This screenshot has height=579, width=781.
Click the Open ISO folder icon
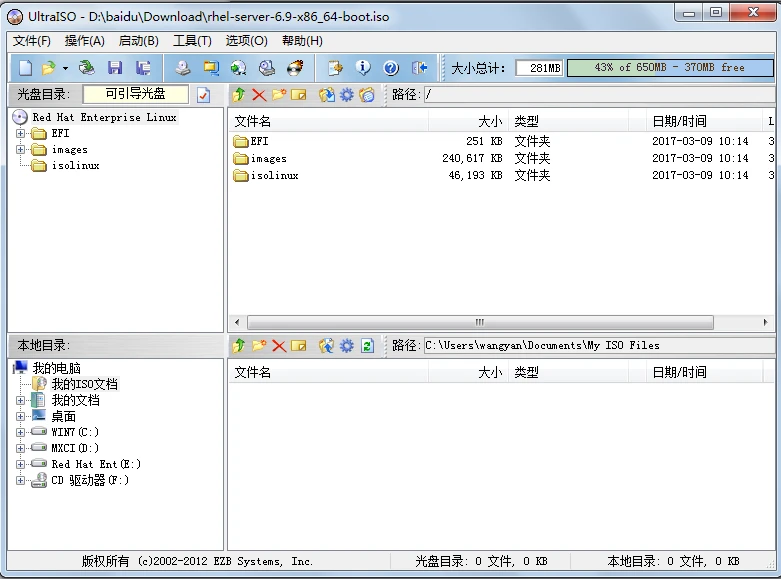[49, 68]
